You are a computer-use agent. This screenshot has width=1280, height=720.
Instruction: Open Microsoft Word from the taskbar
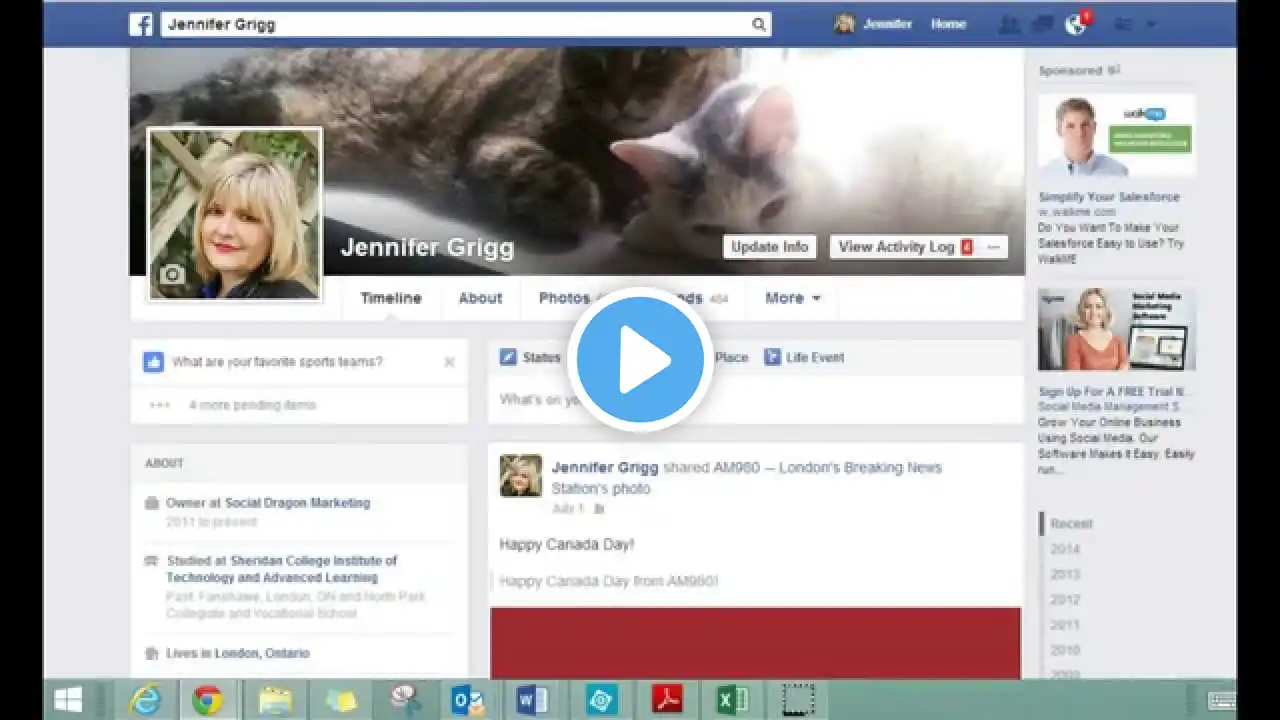click(532, 700)
